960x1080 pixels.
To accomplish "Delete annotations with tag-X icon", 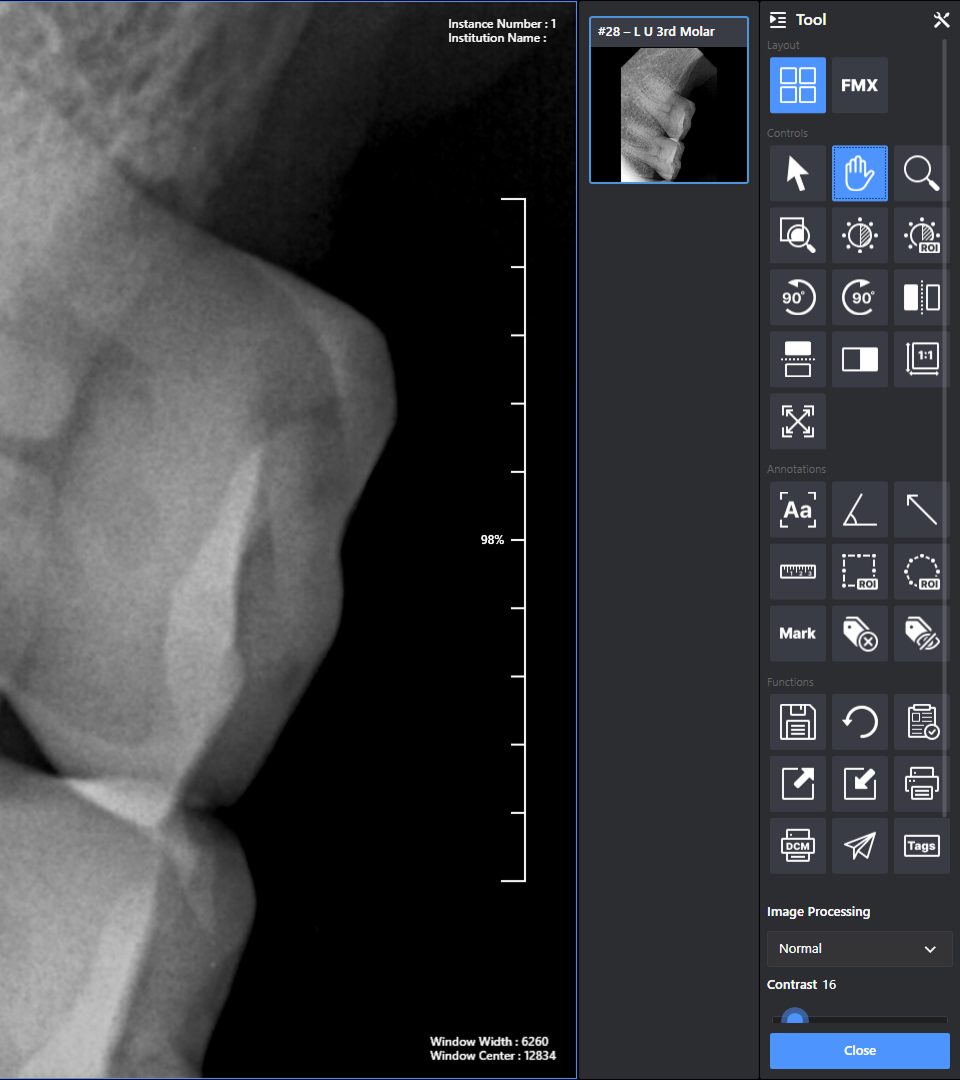I will [859, 633].
